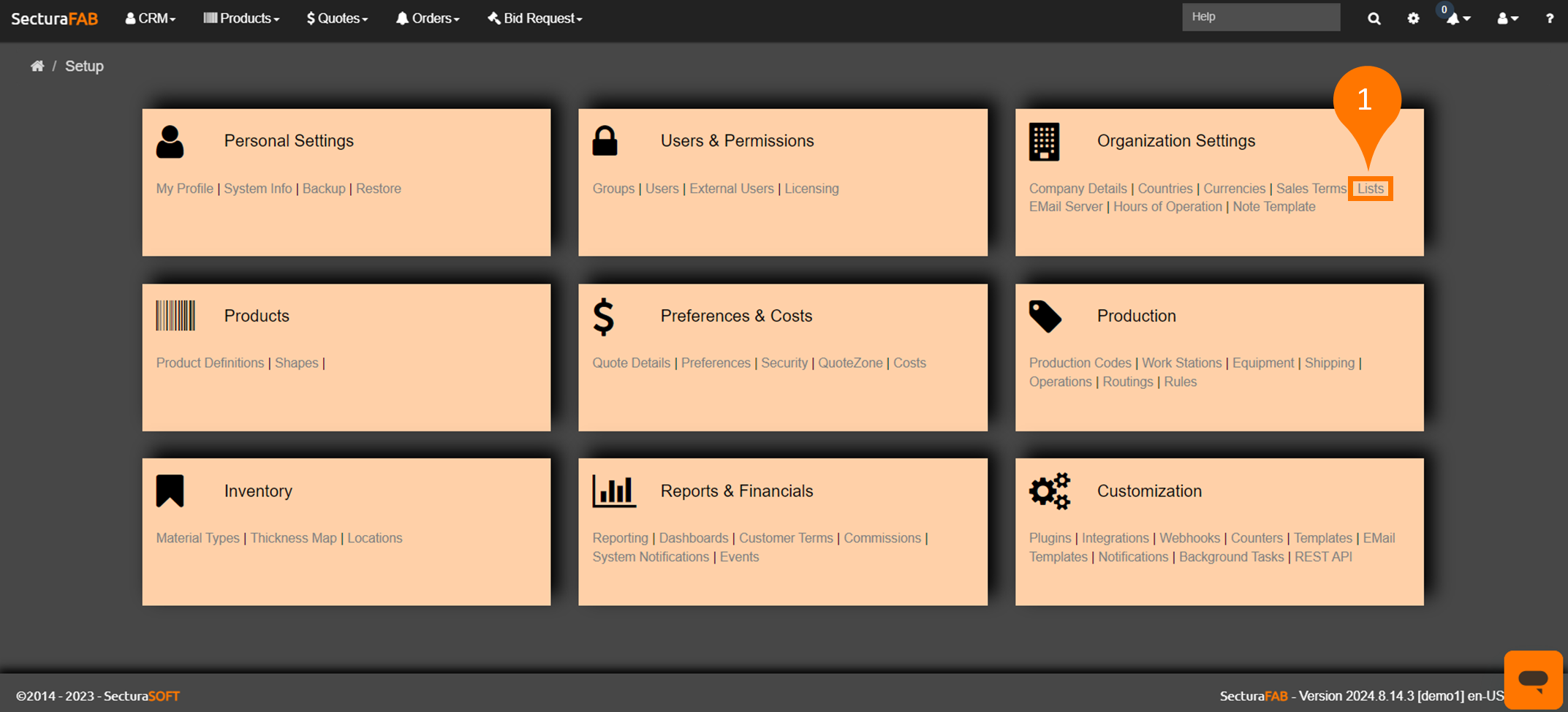Open the My Profile link
The image size is (1568, 712).
tap(184, 189)
